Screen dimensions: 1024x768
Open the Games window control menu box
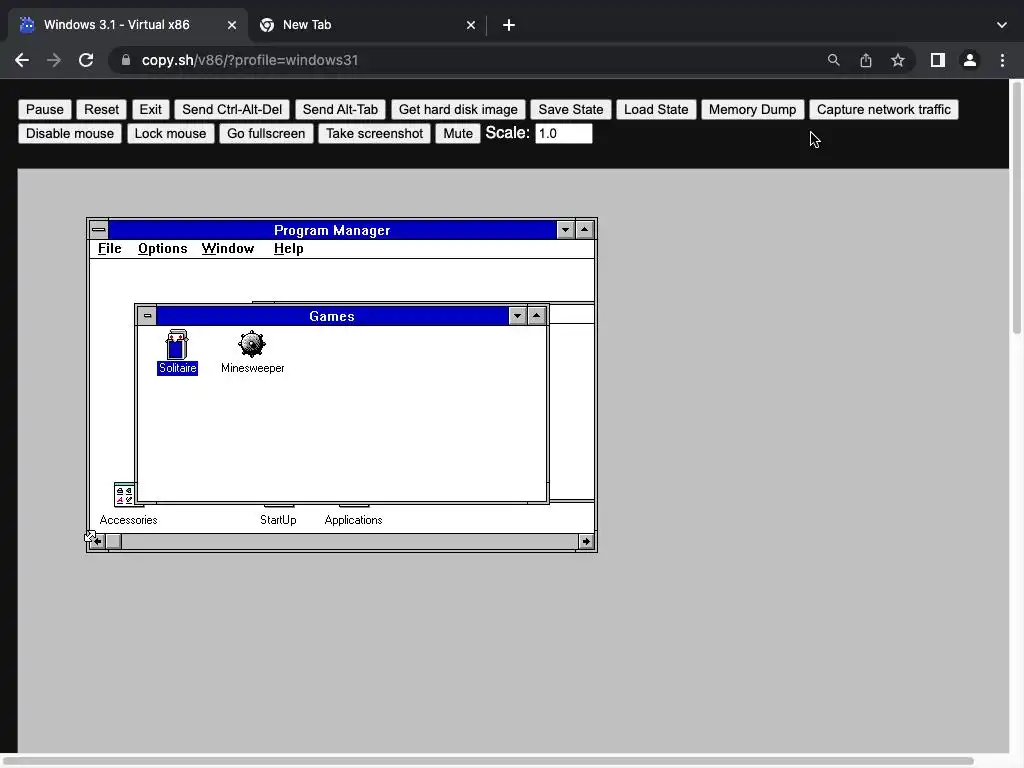(148, 316)
